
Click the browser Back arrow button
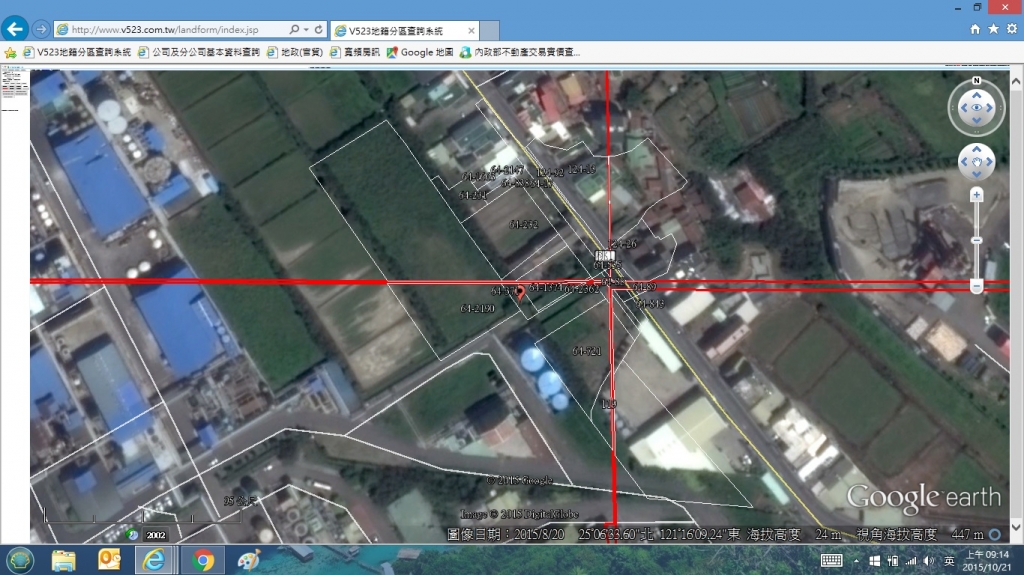(15, 28)
